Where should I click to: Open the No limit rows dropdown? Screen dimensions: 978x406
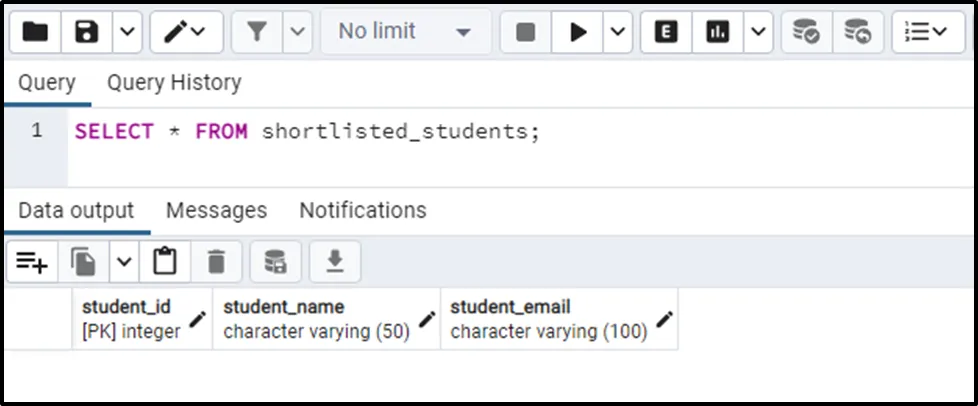click(x=405, y=32)
